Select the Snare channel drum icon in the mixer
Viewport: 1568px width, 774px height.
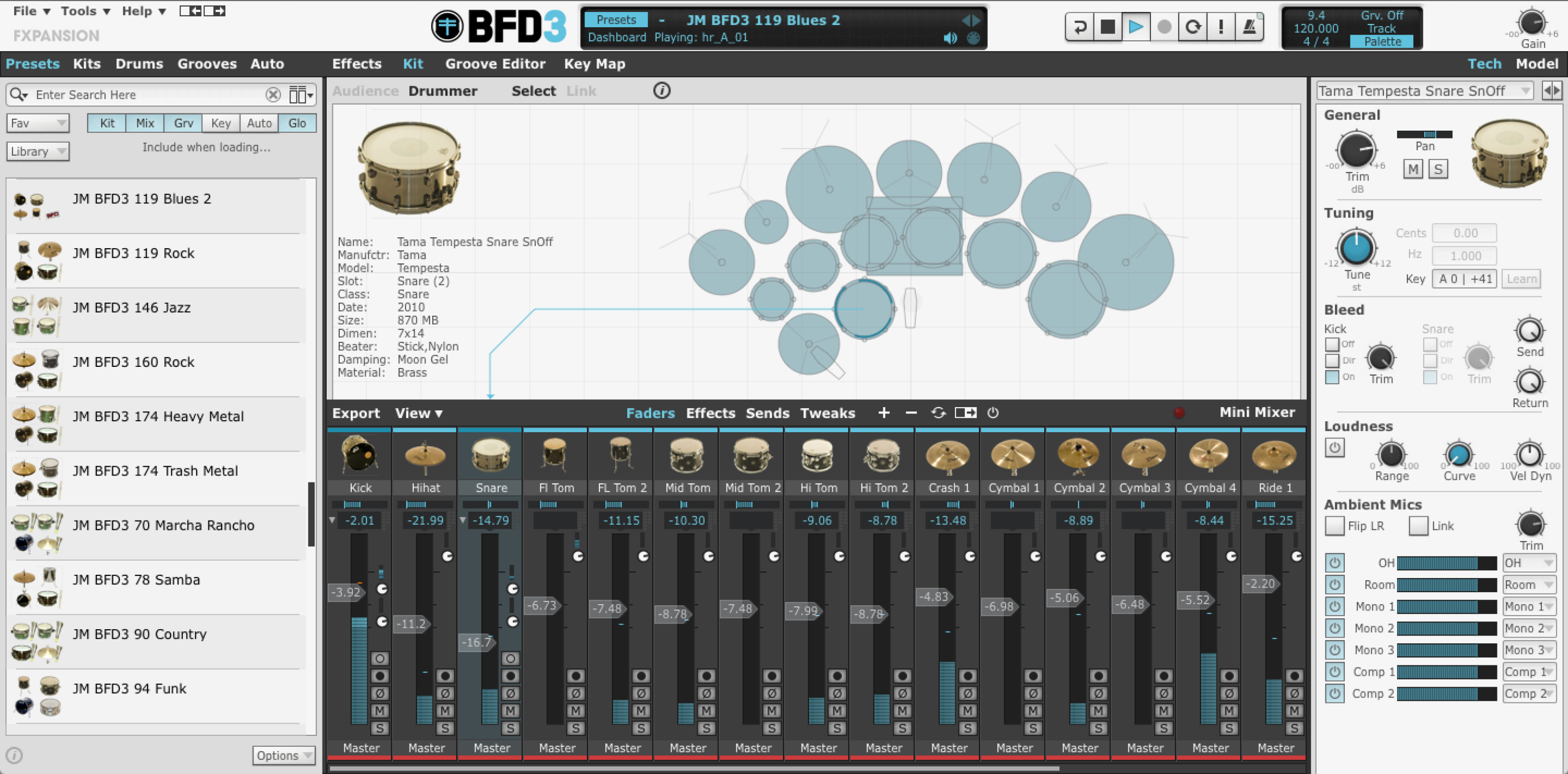click(490, 455)
